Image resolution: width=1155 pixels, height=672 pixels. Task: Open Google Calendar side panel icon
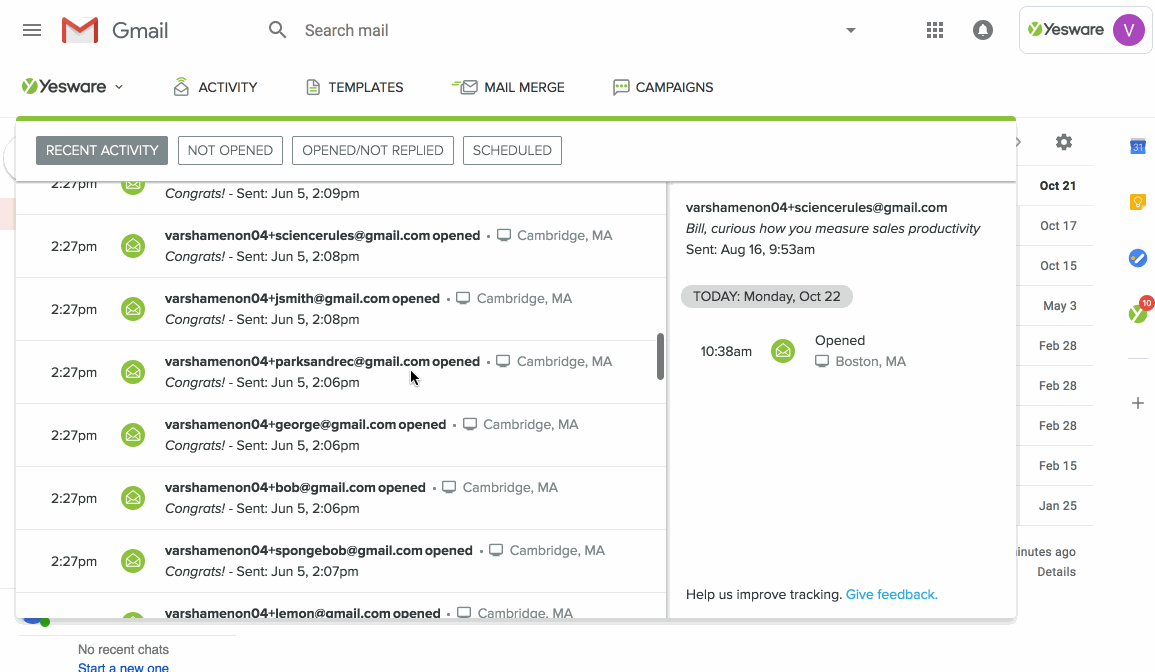pos(1137,147)
